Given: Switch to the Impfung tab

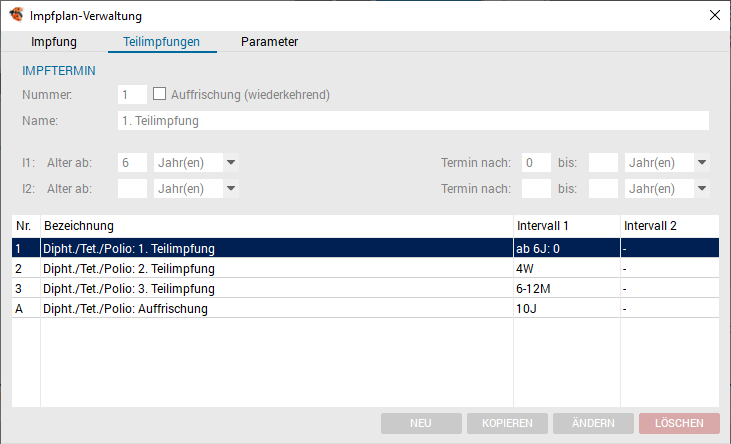Looking at the screenshot, I should (54, 42).
